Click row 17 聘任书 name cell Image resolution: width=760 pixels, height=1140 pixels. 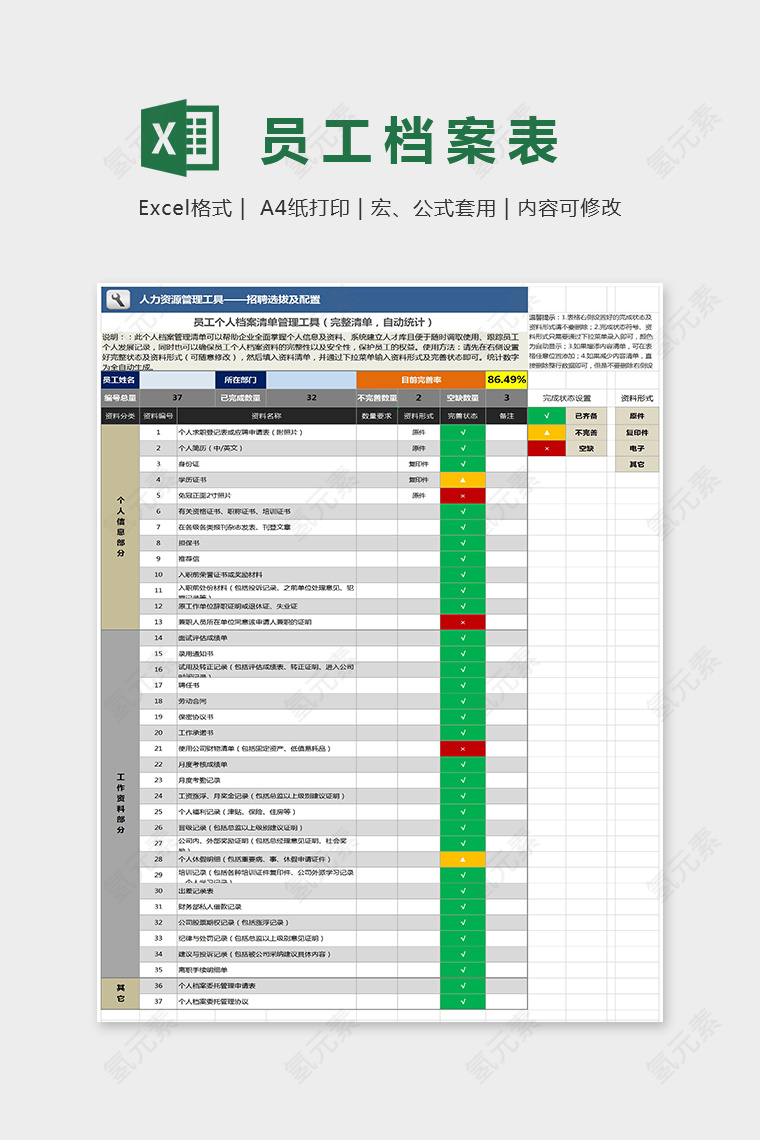[x=266, y=686]
